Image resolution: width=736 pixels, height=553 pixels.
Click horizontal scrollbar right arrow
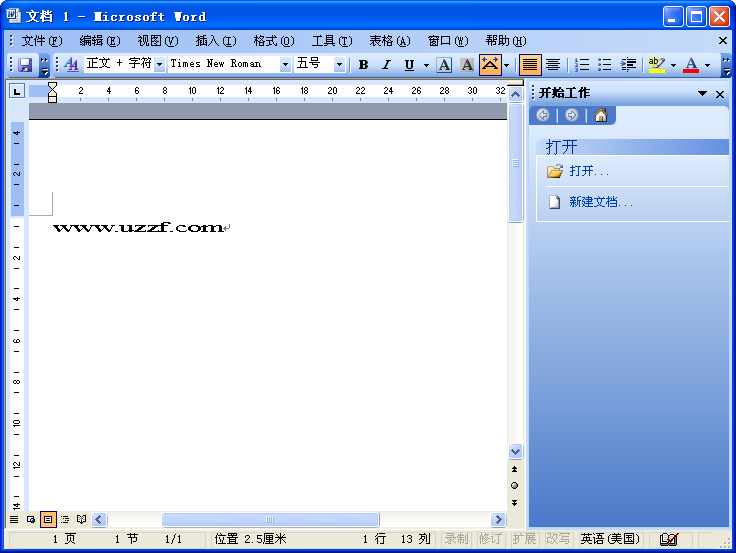click(498, 520)
